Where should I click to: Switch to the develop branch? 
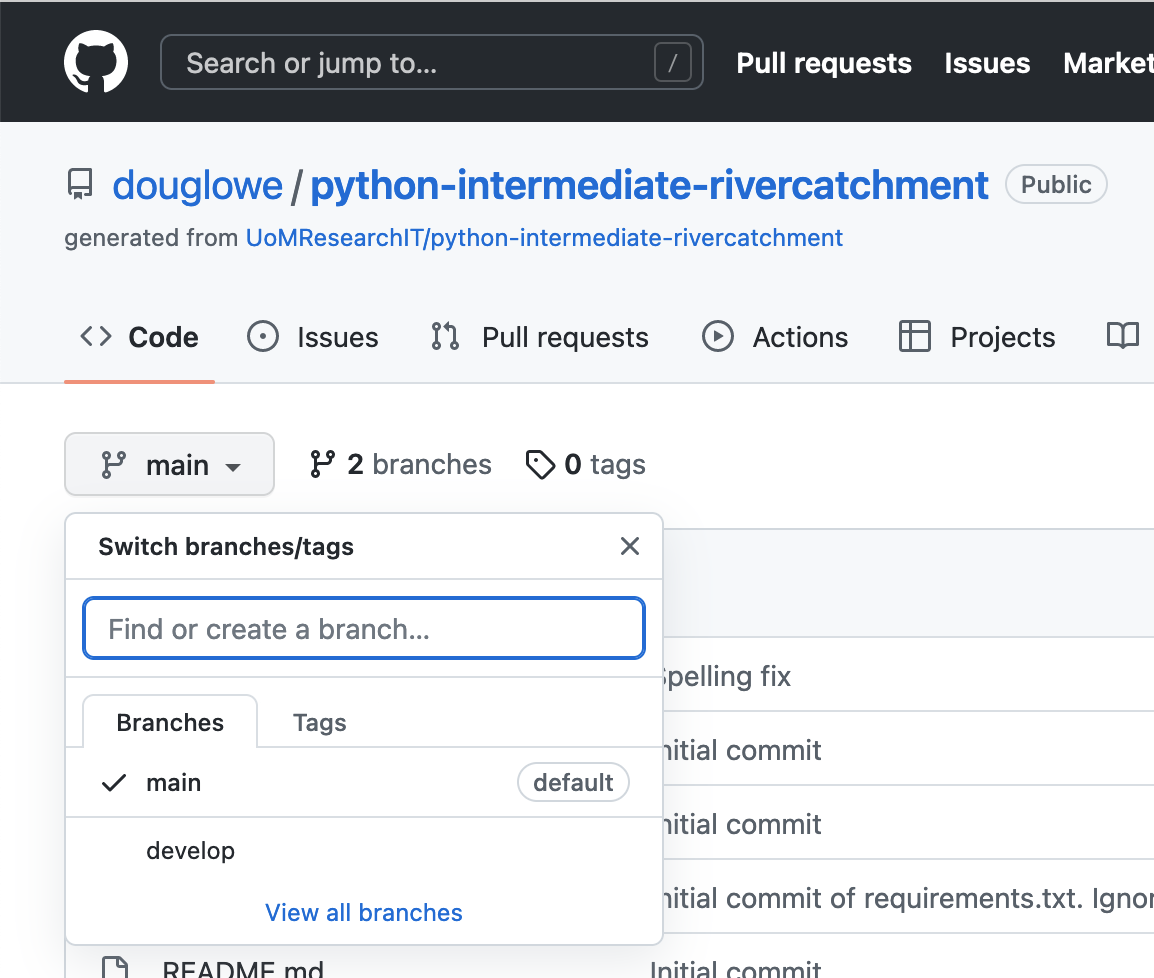tap(364, 851)
